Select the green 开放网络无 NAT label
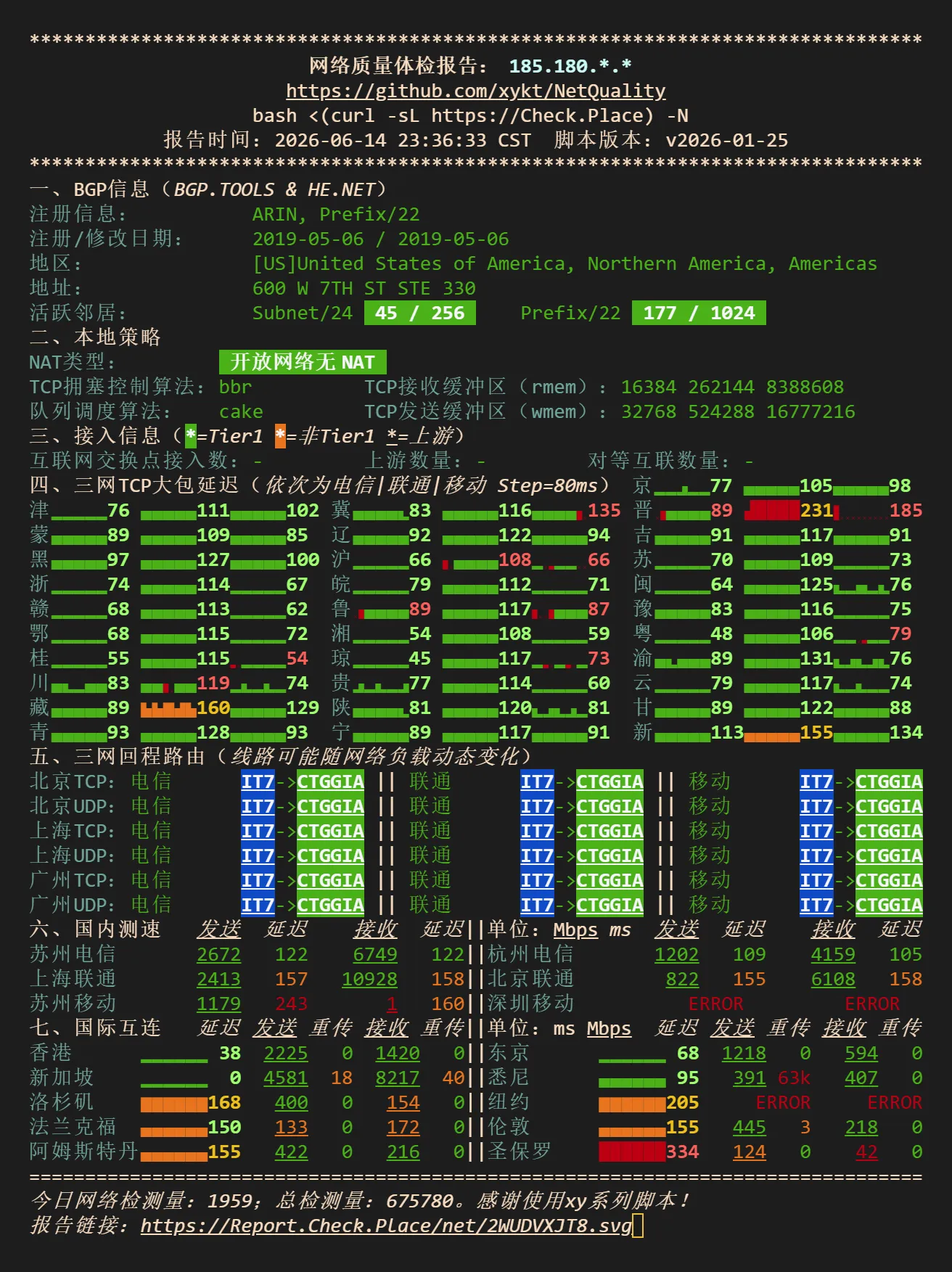Screen dimensions: 952x1272 click(x=303, y=362)
